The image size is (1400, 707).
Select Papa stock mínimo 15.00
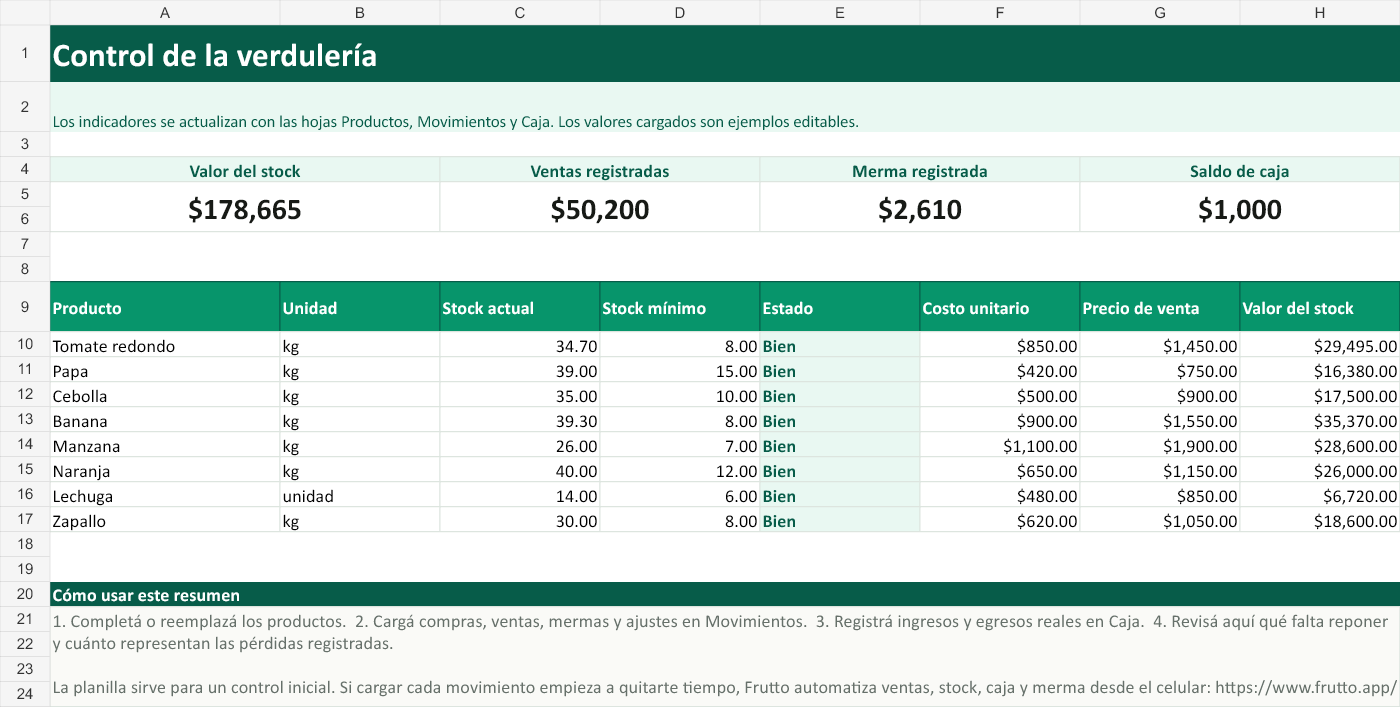(x=680, y=370)
